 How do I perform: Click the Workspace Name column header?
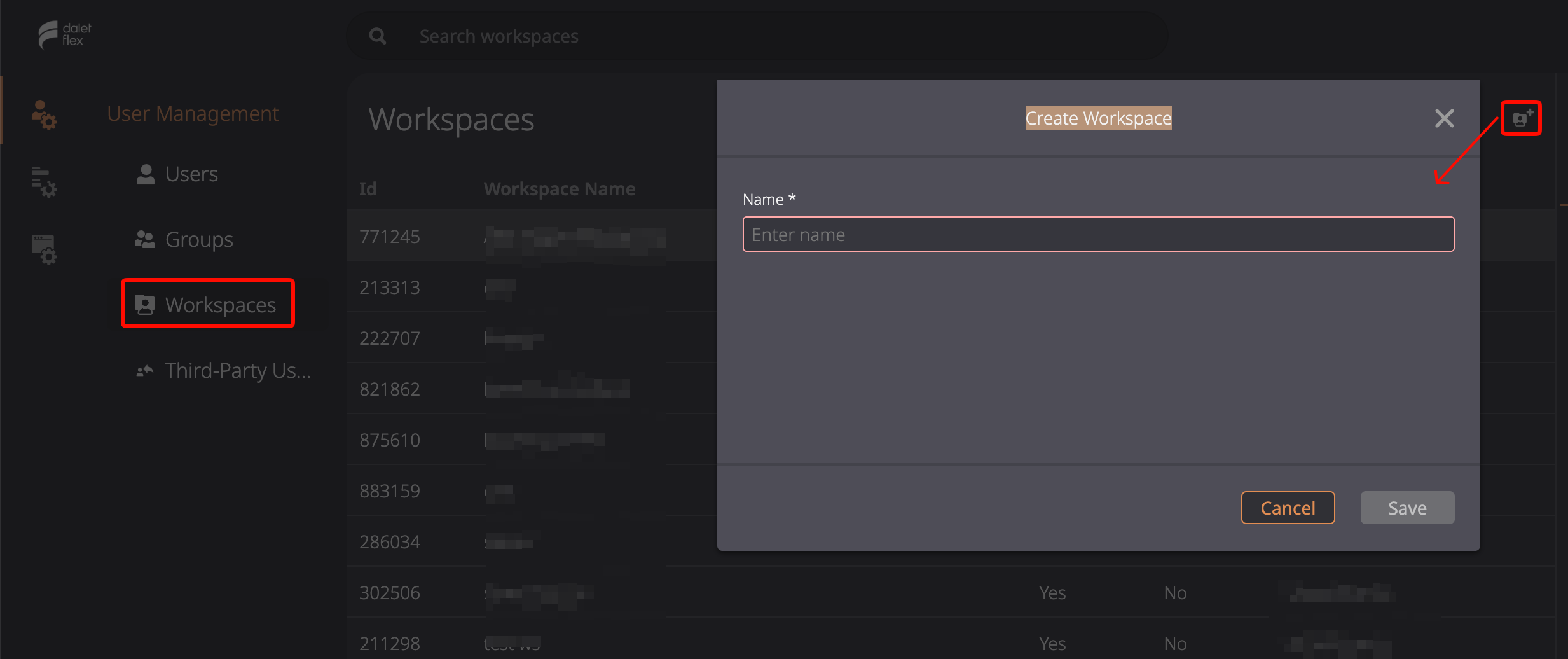[x=560, y=189]
